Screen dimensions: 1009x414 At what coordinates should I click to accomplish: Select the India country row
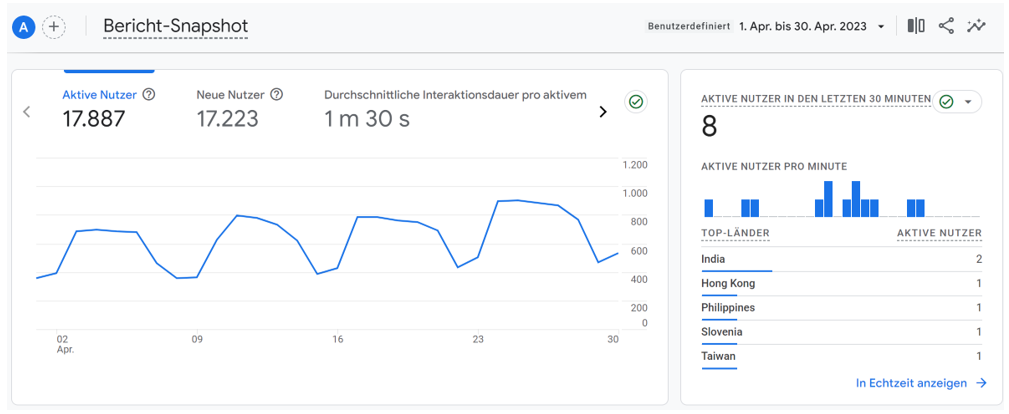842,259
